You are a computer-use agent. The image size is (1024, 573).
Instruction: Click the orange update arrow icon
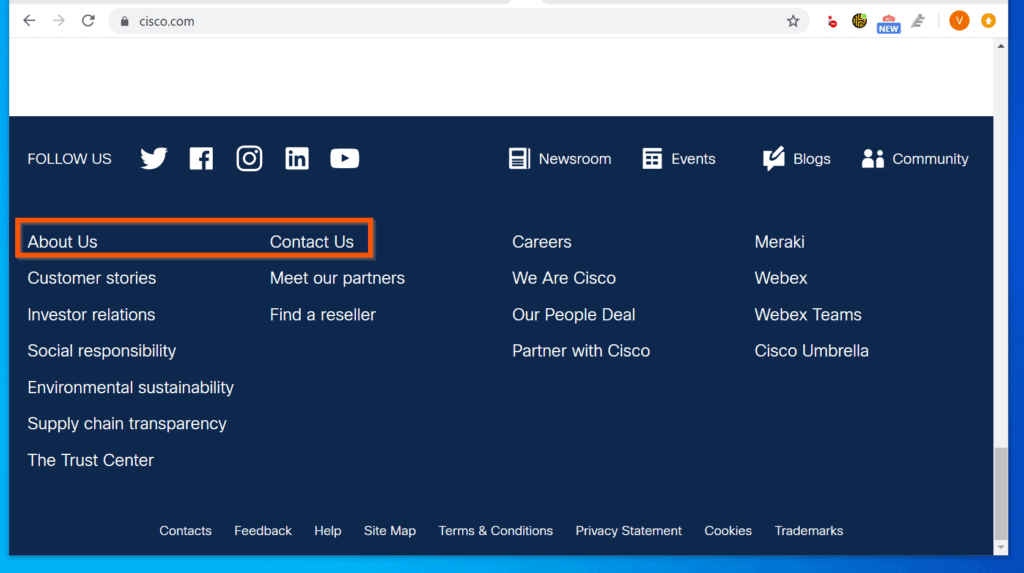coord(988,21)
